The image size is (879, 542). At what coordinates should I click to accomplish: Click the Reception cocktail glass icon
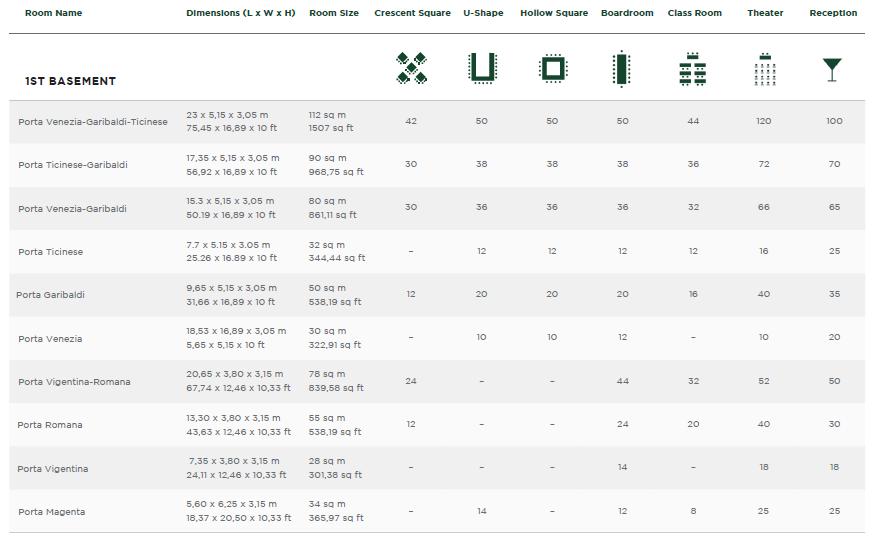[832, 69]
